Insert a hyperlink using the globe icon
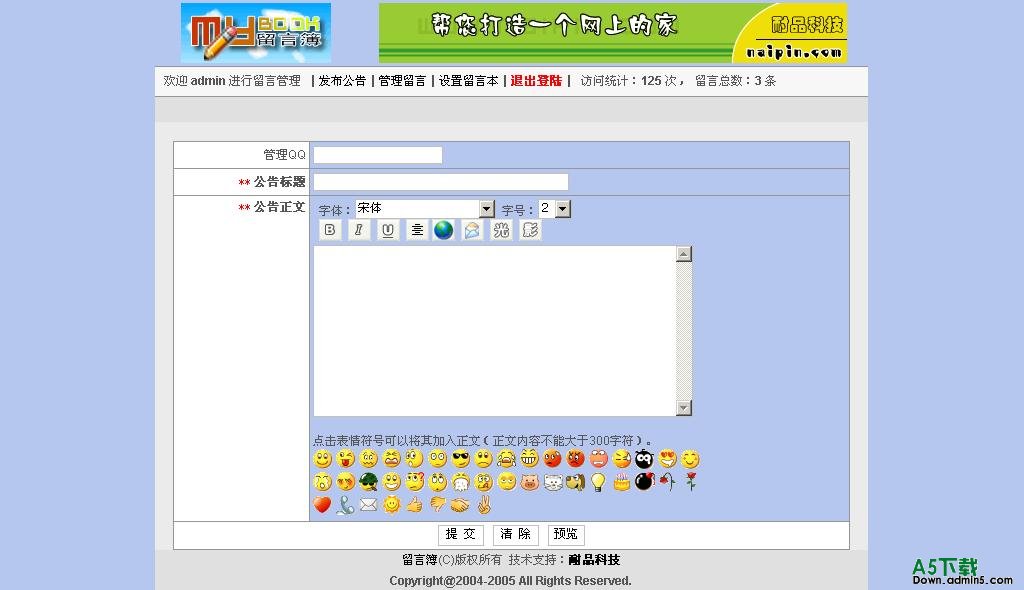 444,230
